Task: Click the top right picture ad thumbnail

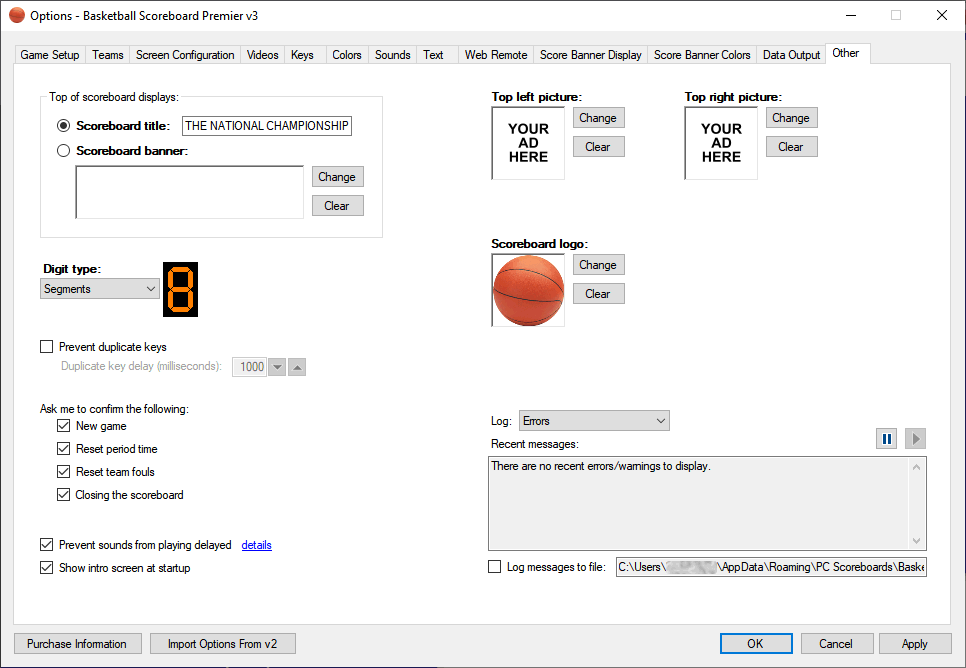Action: 721,143
